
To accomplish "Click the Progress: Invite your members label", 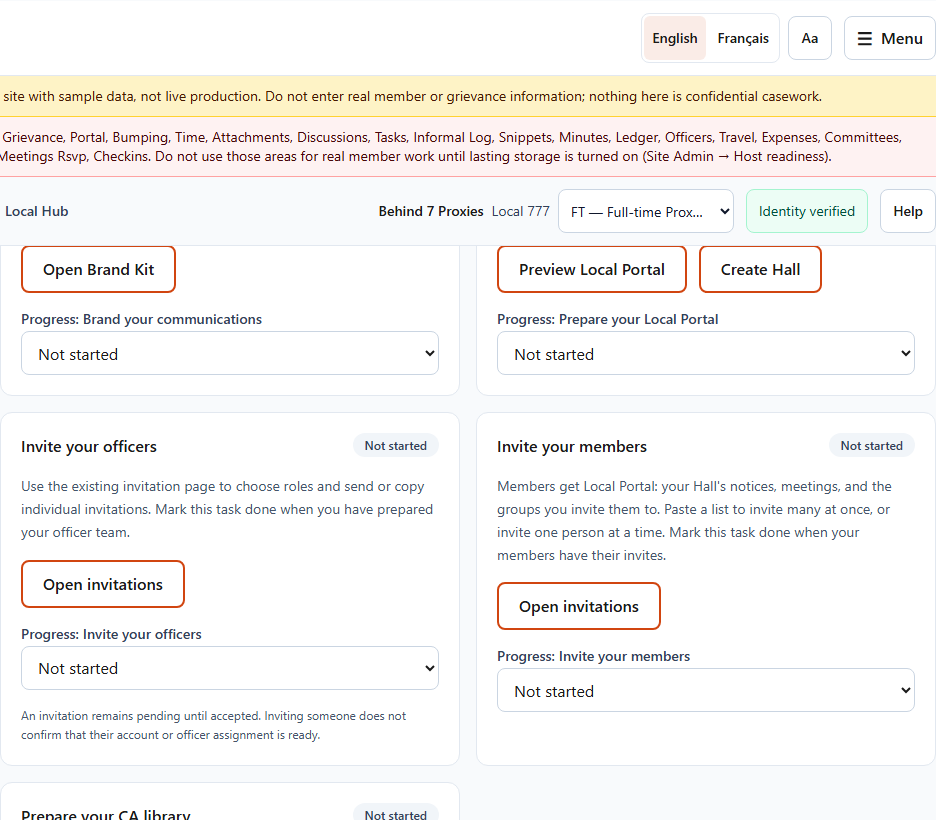I will click(593, 656).
